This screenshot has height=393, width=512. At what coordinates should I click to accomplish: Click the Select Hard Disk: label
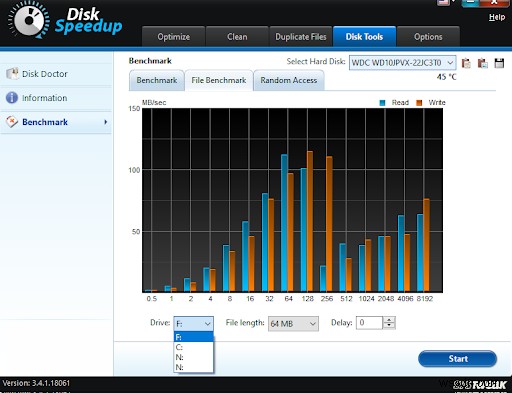(x=316, y=61)
